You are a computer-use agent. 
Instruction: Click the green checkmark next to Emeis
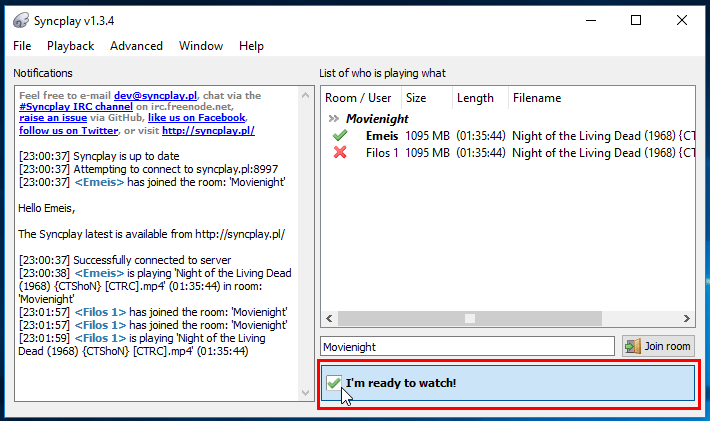(x=340, y=136)
